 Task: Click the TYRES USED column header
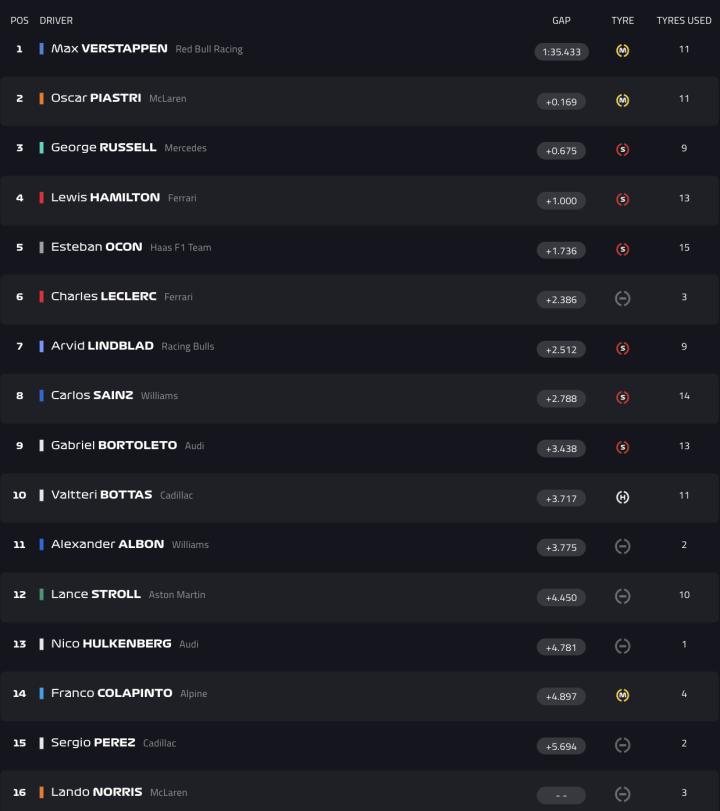684,20
